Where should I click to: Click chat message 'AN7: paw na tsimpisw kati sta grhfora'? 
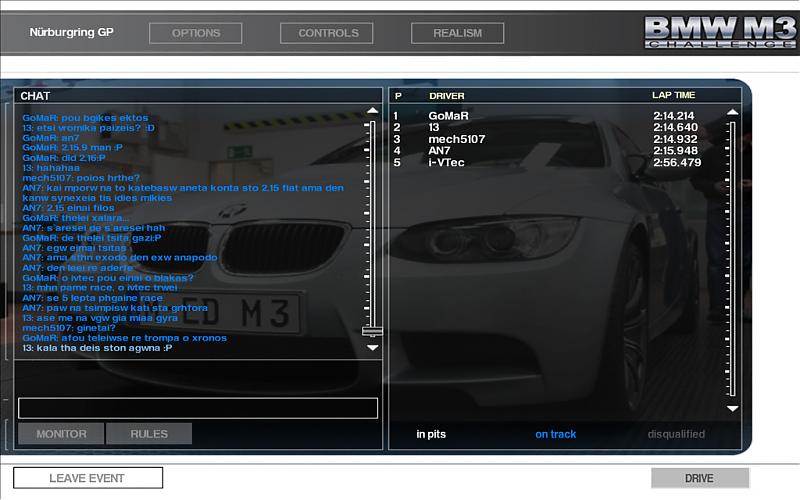[115, 308]
